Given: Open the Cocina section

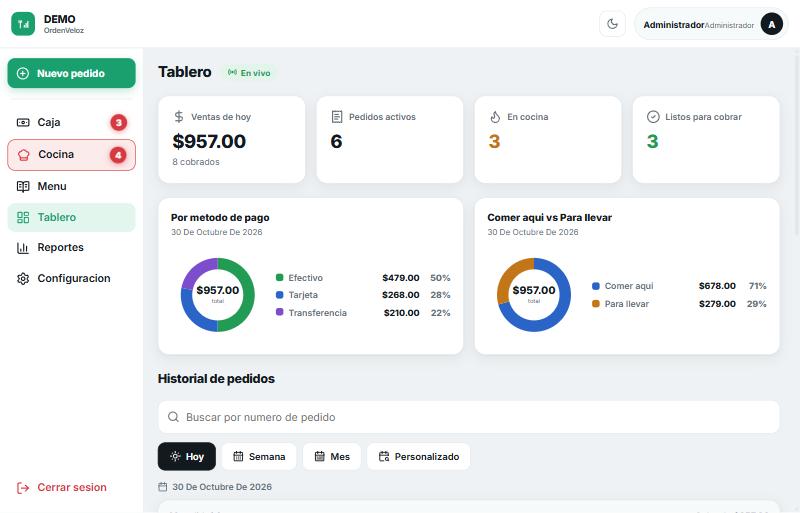Looking at the screenshot, I should pyautogui.click(x=71, y=155).
